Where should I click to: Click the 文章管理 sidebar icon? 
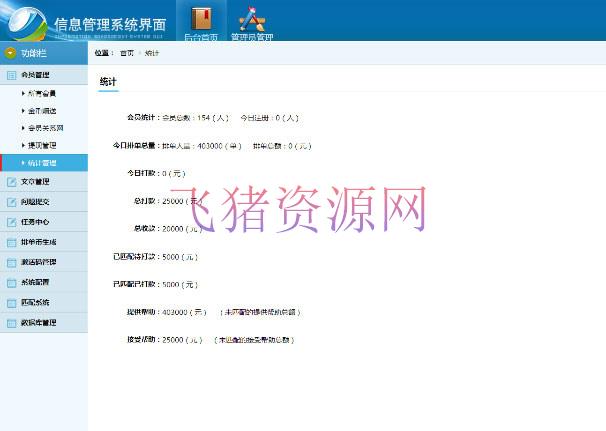click(11, 182)
